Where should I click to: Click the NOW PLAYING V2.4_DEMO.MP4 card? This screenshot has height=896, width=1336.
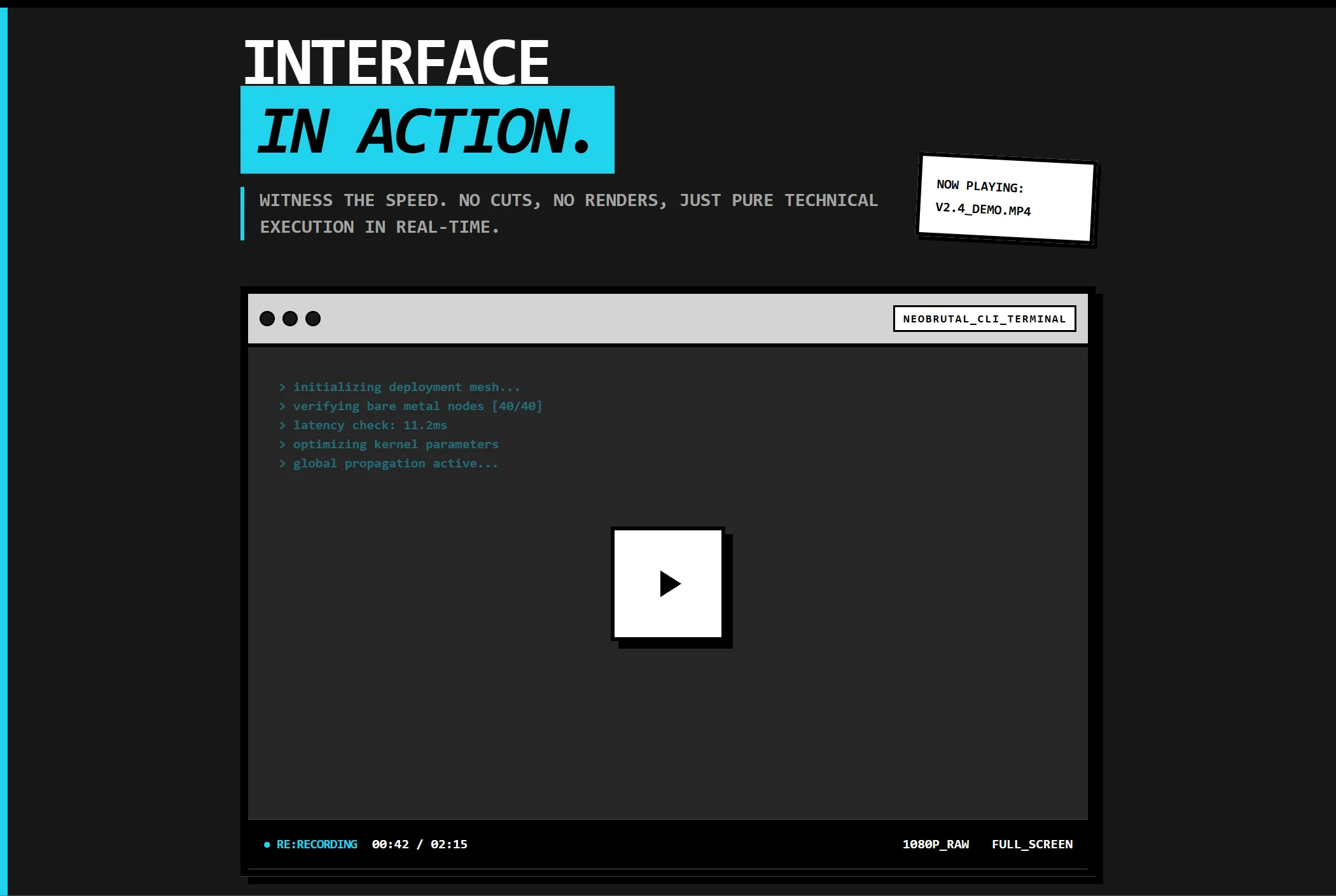1006,198
